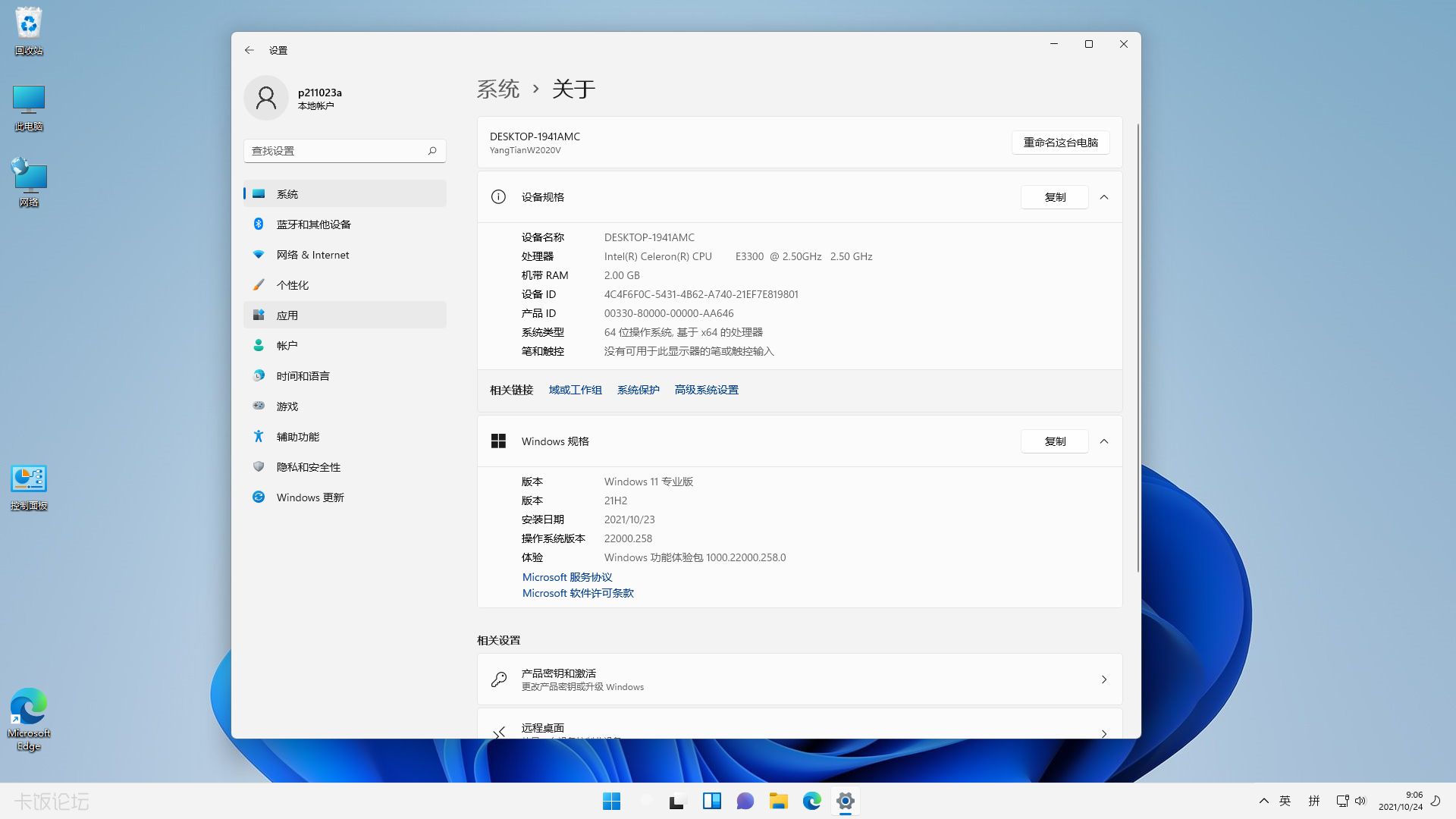Viewport: 1456px width, 819px height.
Task: Open 网络 & Internet settings
Action: point(345,255)
